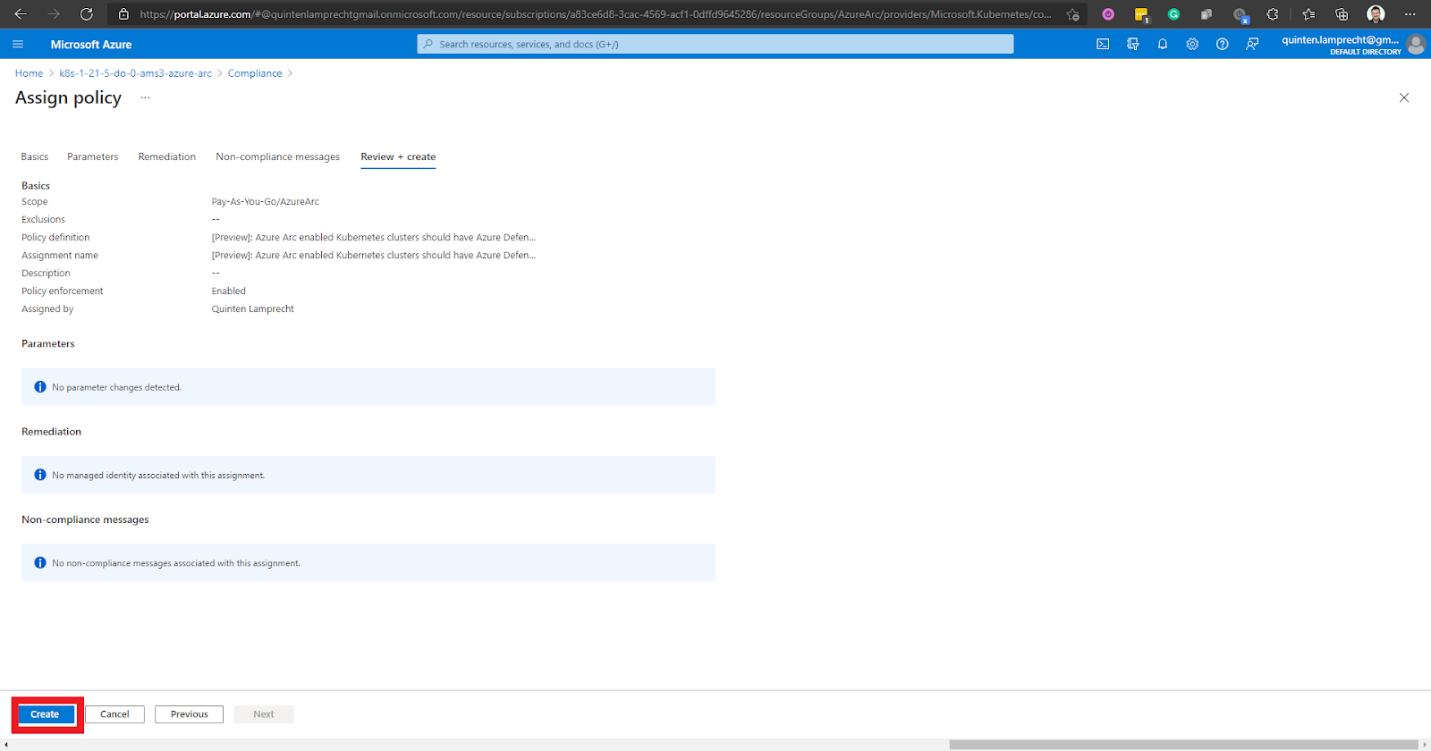
Task: Open the Feedback icon in the Azure header
Action: point(1252,44)
